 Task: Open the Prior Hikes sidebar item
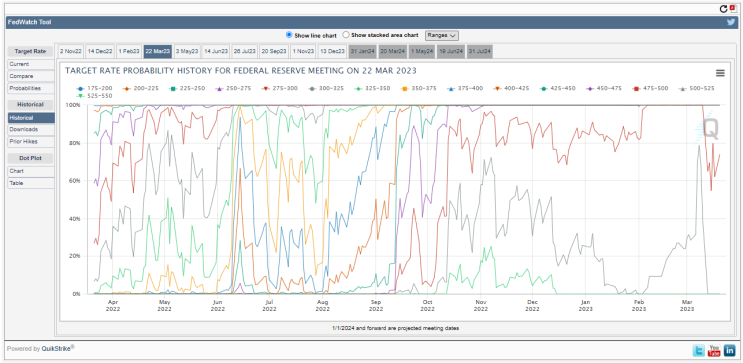tap(31, 141)
